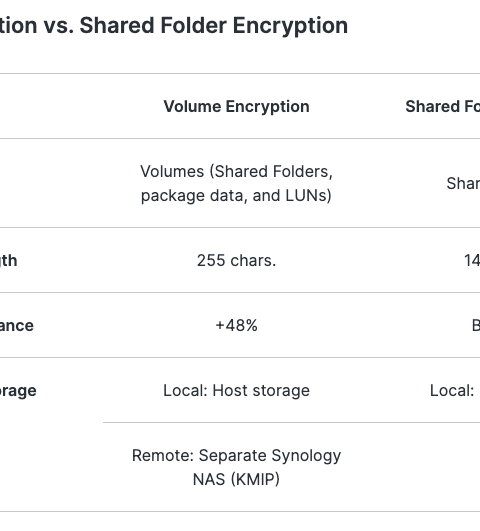Click the cut-off 'Local:' cell at right edge

tap(452, 391)
